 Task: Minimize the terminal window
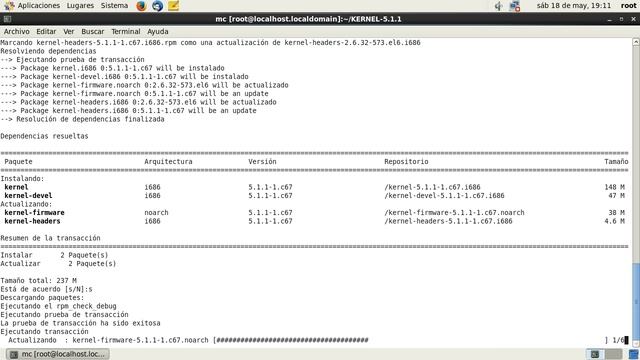tap(609, 19)
